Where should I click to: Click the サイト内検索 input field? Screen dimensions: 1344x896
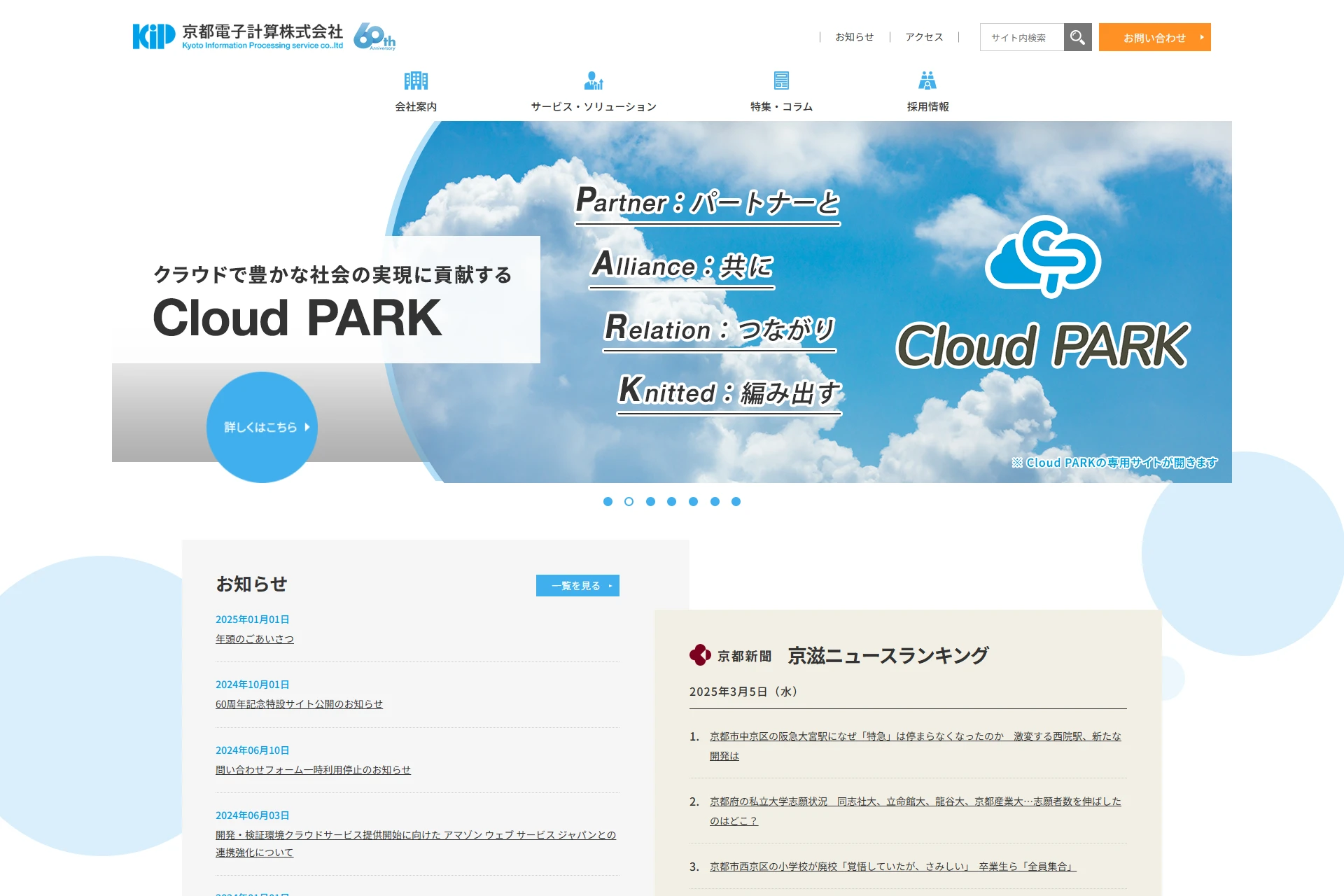[x=1021, y=37]
